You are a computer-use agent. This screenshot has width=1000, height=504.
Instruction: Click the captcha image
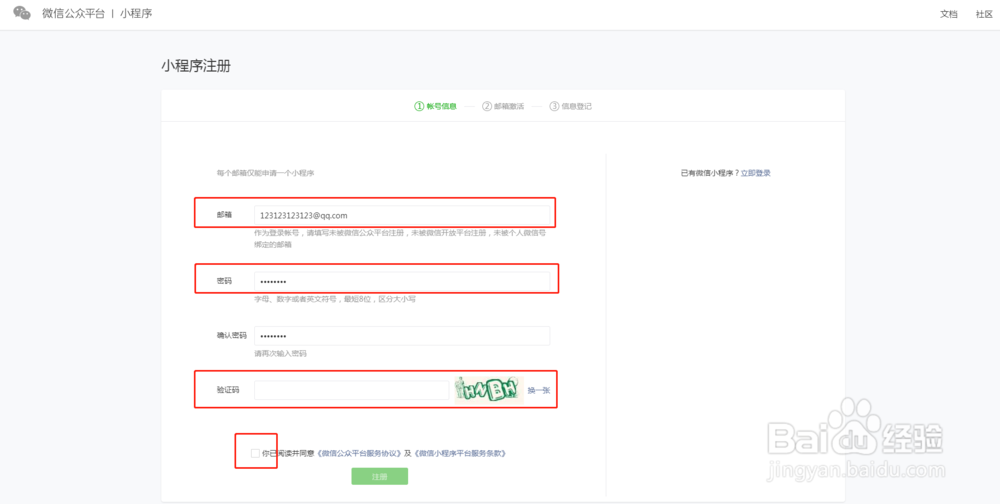point(489,390)
